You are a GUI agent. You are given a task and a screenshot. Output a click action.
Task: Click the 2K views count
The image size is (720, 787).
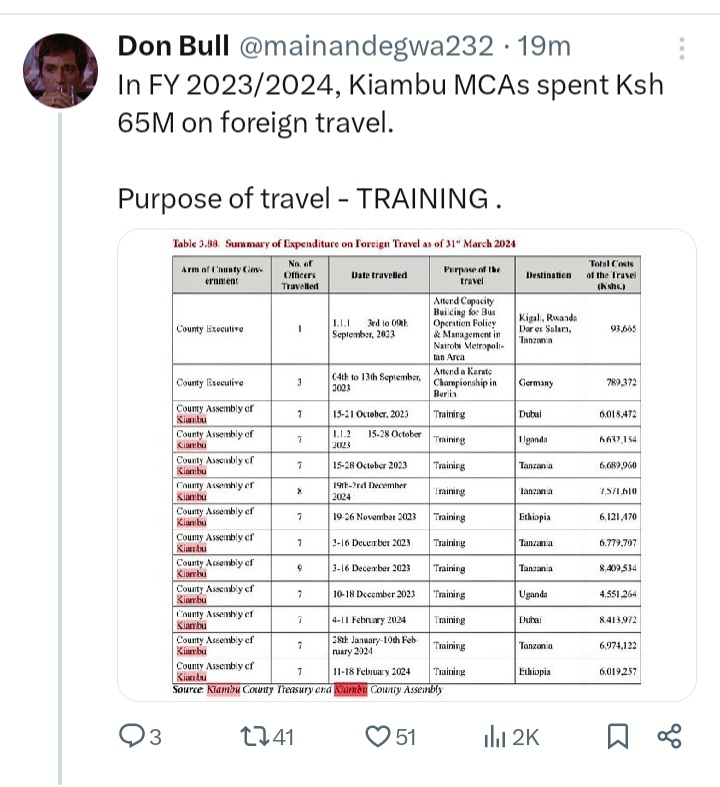526,738
